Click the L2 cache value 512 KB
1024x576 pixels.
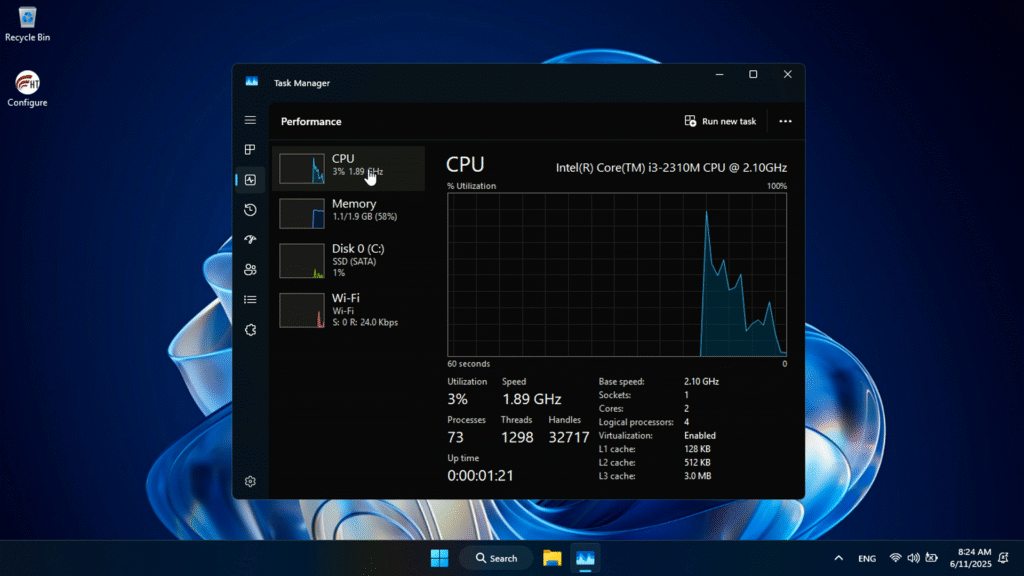coord(697,462)
